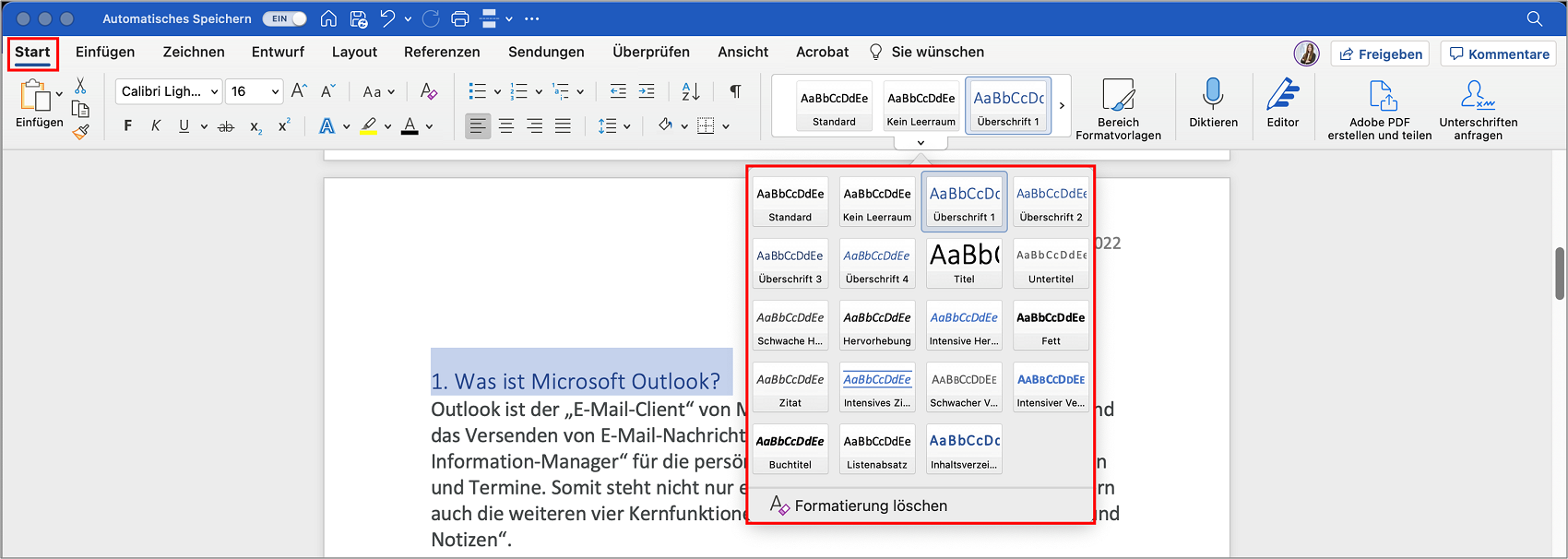The height and width of the screenshot is (559, 1568).
Task: Apply black font color button
Action: (410, 126)
